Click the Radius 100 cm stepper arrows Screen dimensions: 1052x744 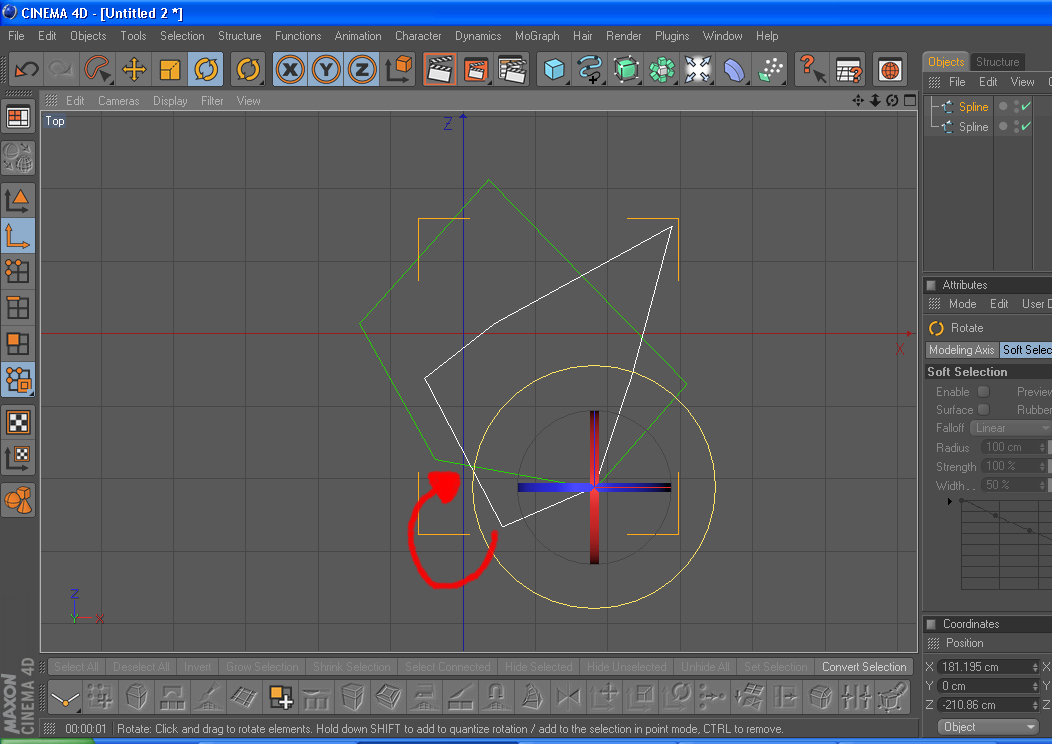pyautogui.click(x=1042, y=447)
